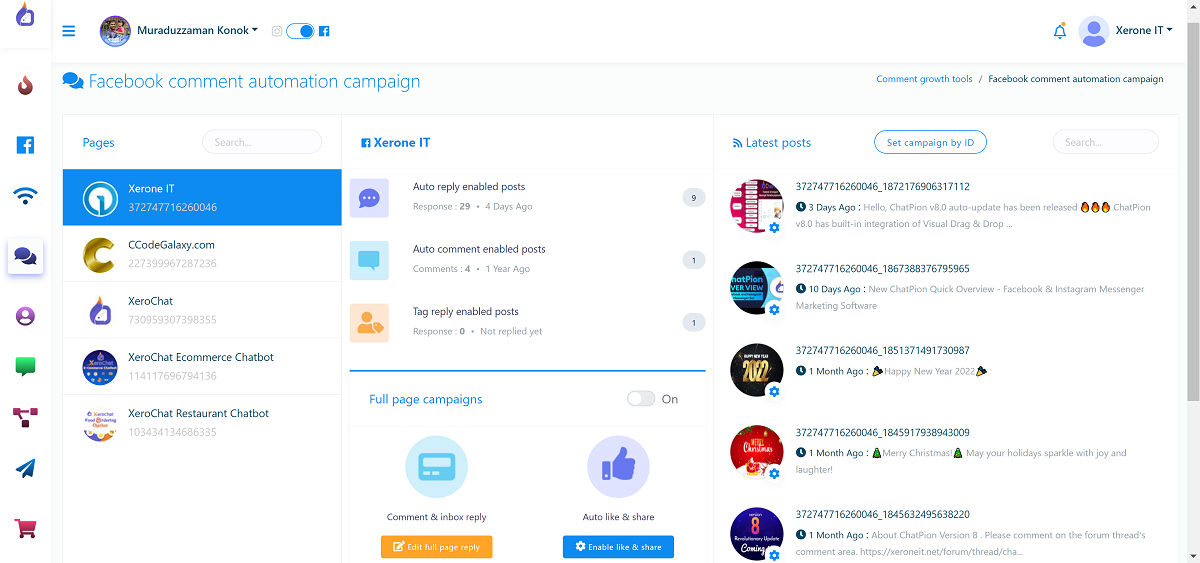Viewport: 1200px width, 563px height.
Task: Click the Comment & inbox reply card icon
Action: point(436,467)
